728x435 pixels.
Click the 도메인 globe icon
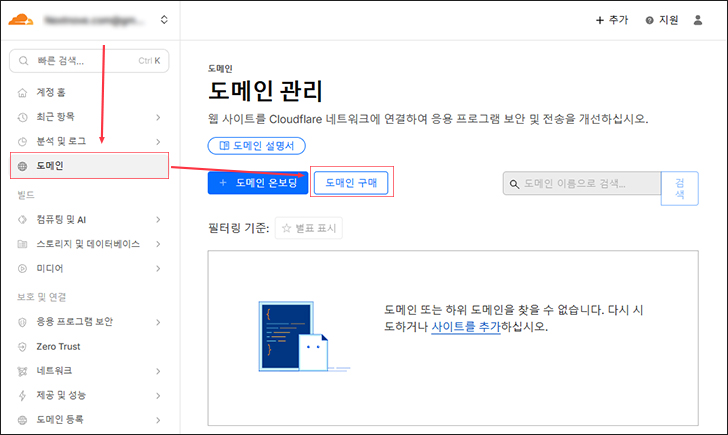coord(22,166)
